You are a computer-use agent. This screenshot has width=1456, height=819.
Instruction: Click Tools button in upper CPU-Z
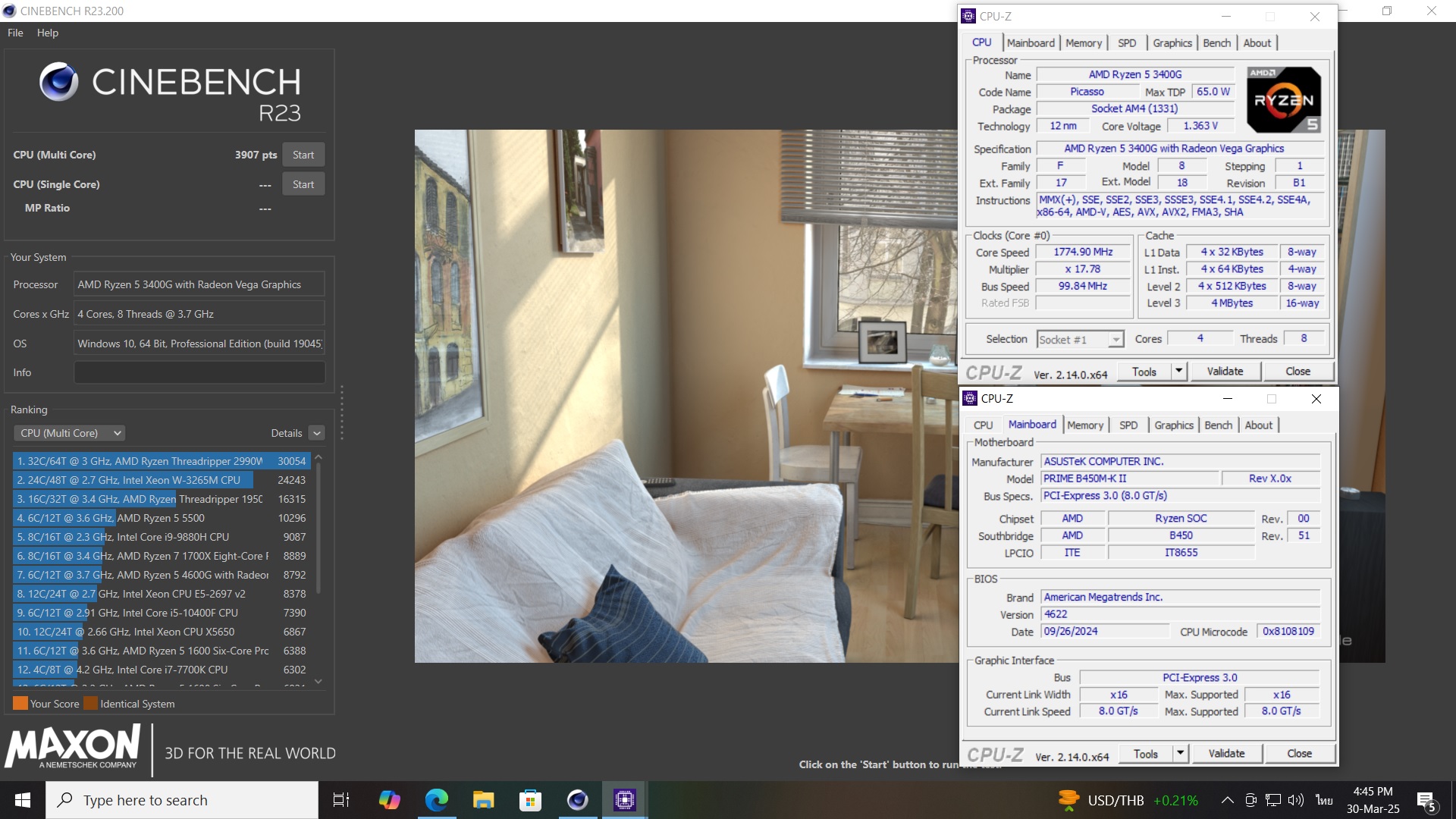(x=1144, y=372)
